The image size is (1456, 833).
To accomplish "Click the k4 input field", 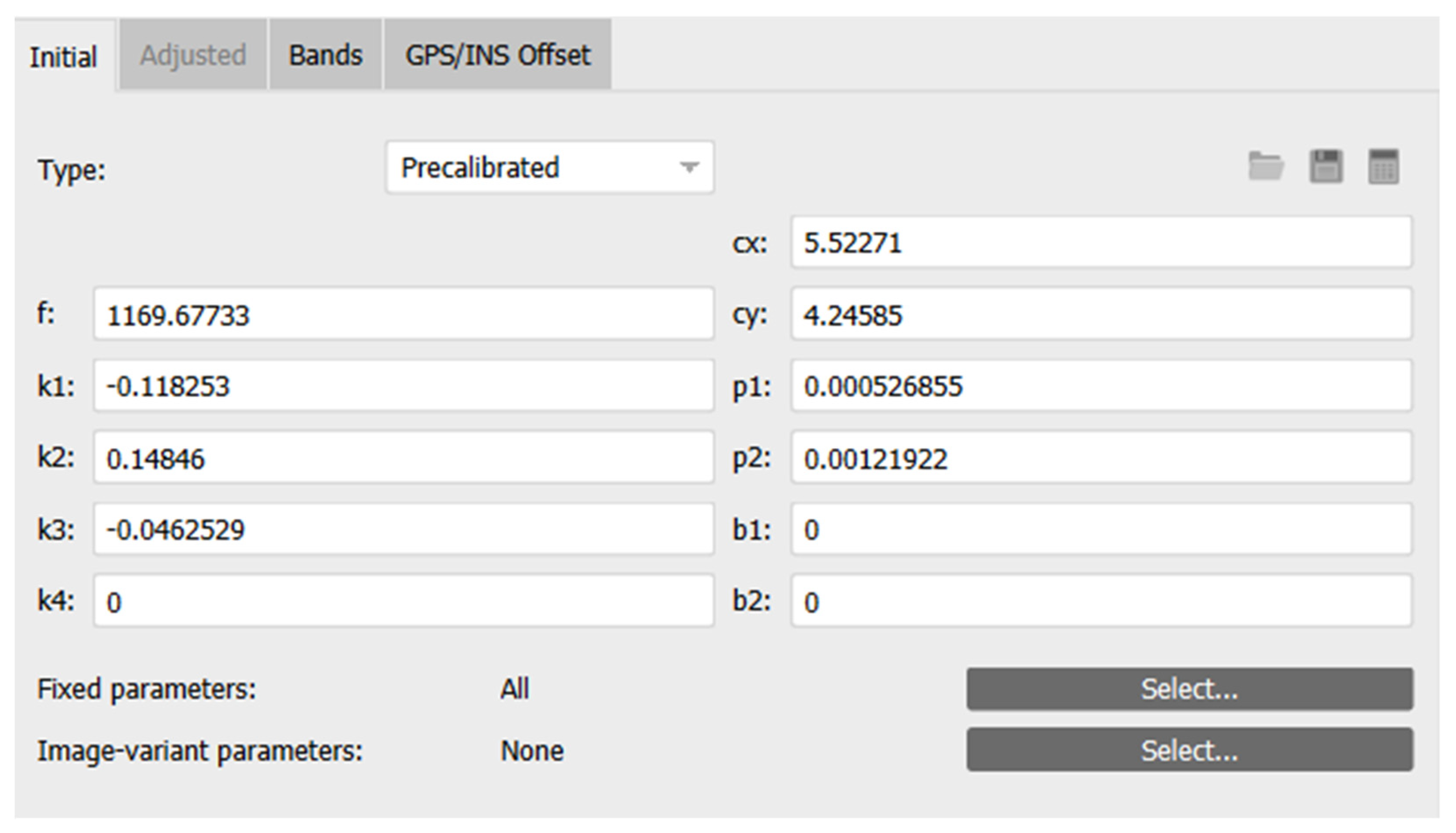I will click(x=404, y=602).
